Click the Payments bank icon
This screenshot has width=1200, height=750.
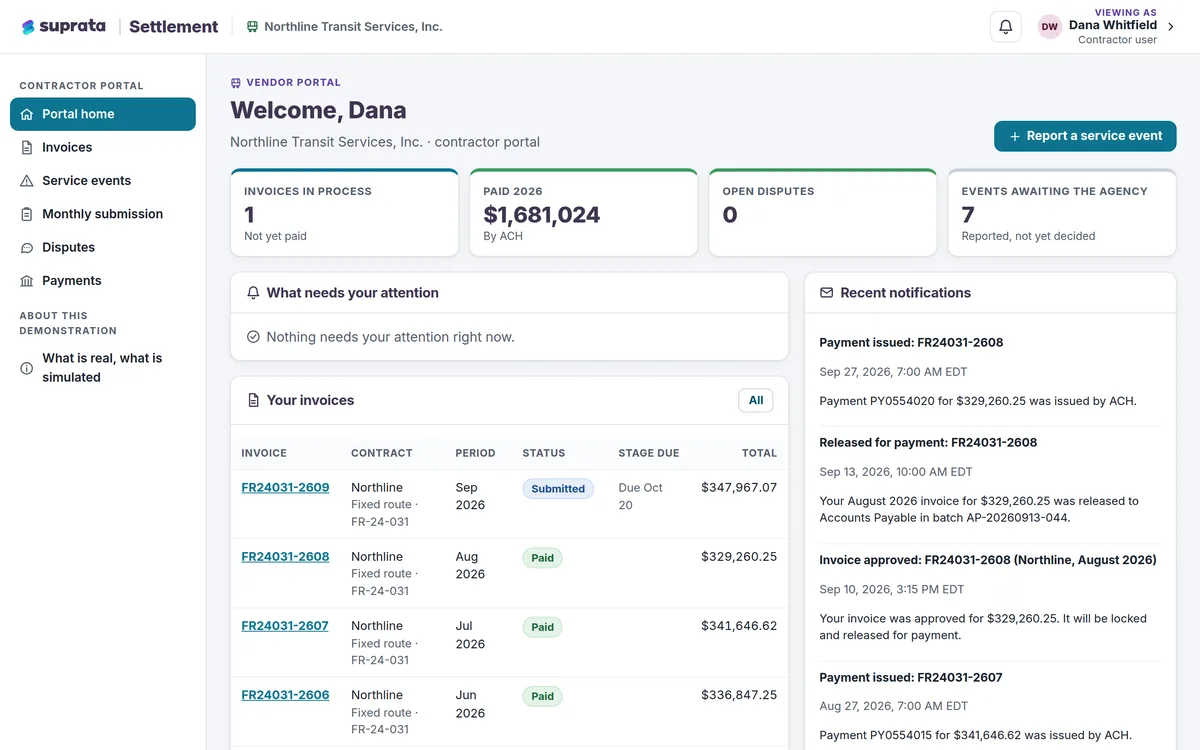[27, 281]
